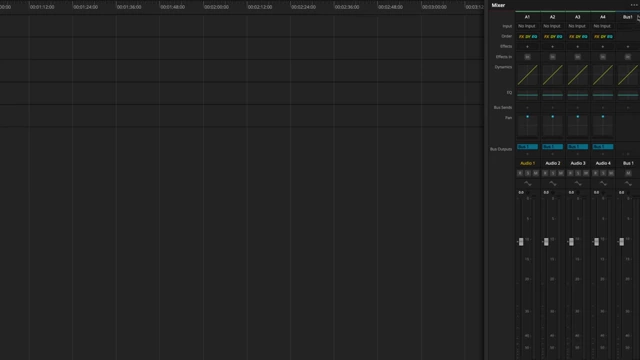Click timeline ruler at 00:01:24:00
This screenshot has width=640, height=360.
85,7
